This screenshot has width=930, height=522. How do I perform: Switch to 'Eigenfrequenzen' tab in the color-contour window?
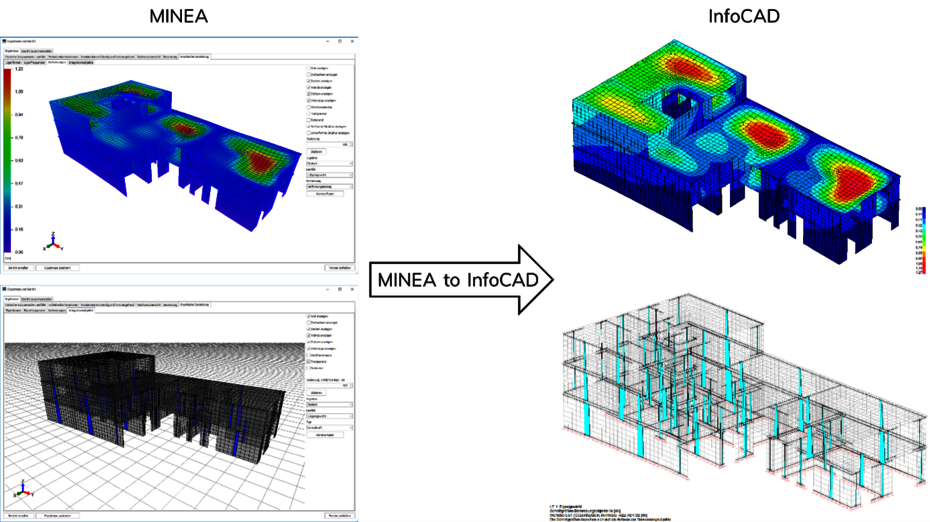pos(34,62)
